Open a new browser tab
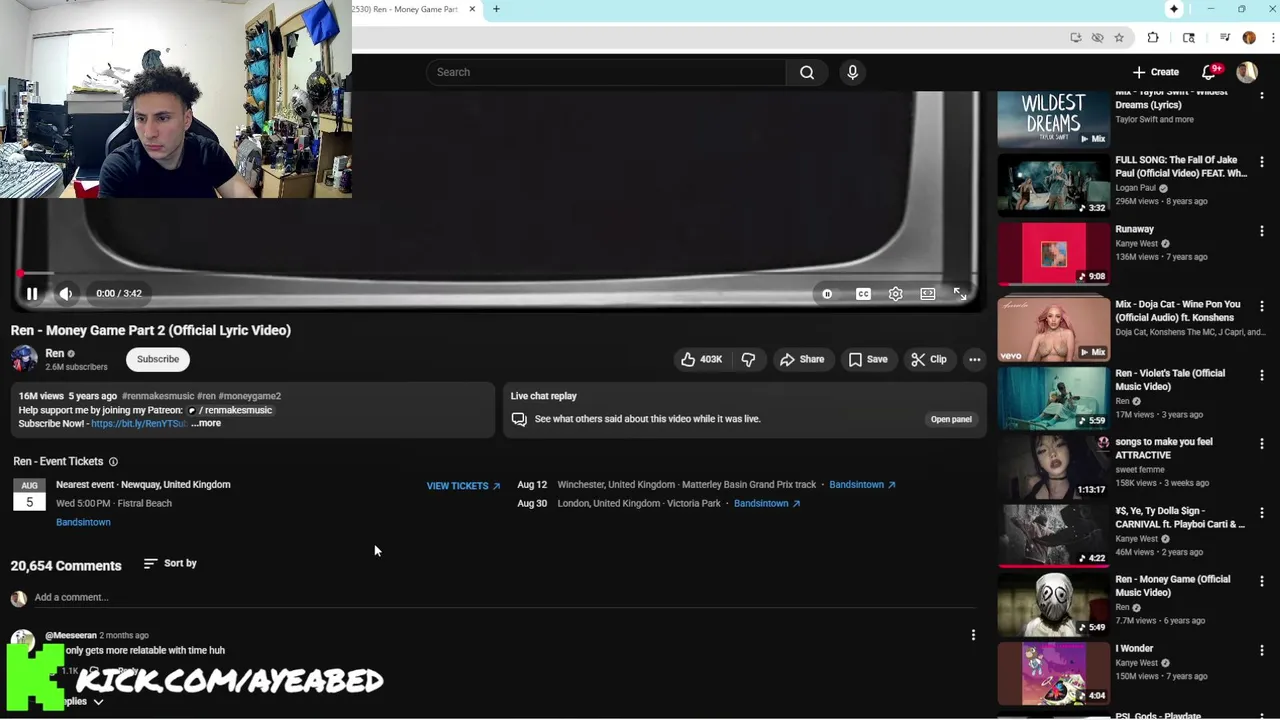 click(496, 9)
